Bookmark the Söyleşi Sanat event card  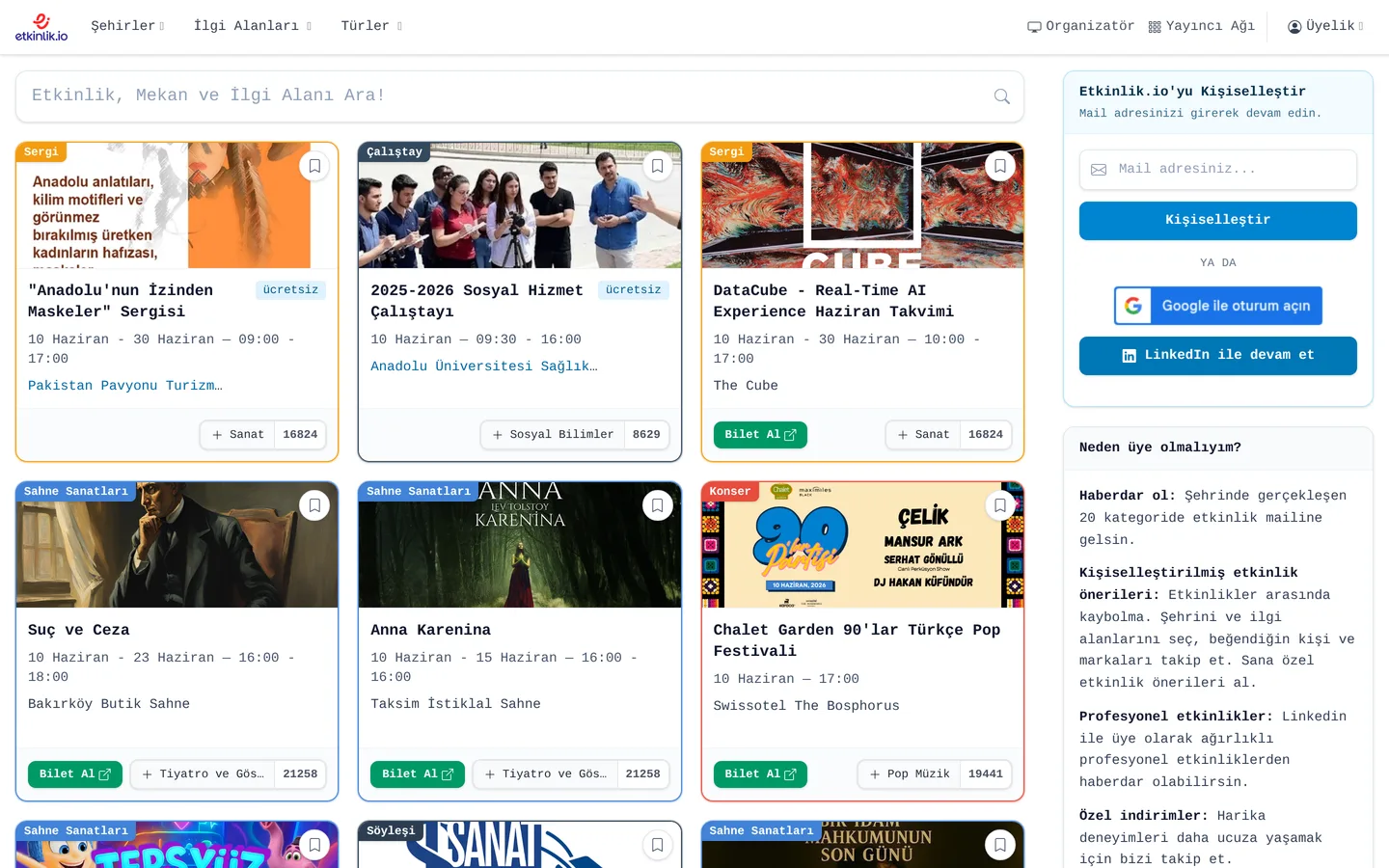pyautogui.click(x=657, y=845)
